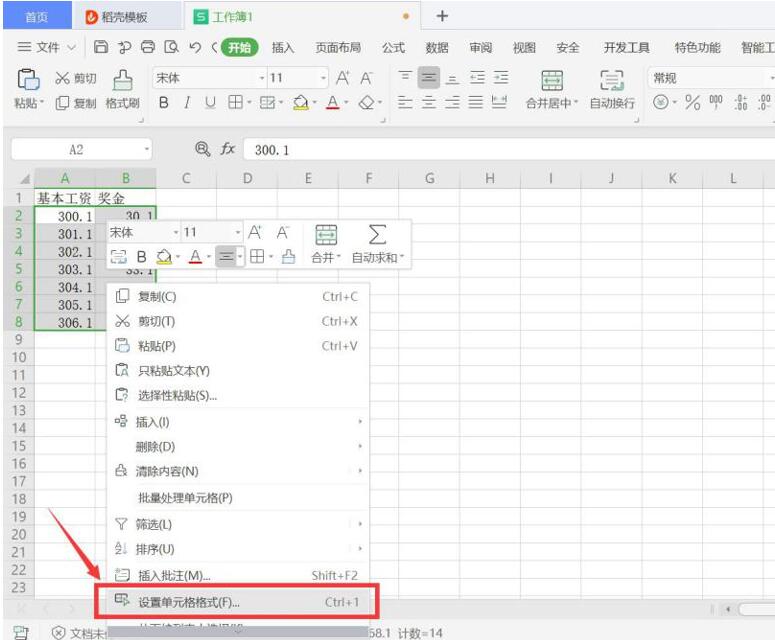The image size is (775, 640).
Task: Click the fx insert function icon
Action: click(227, 148)
